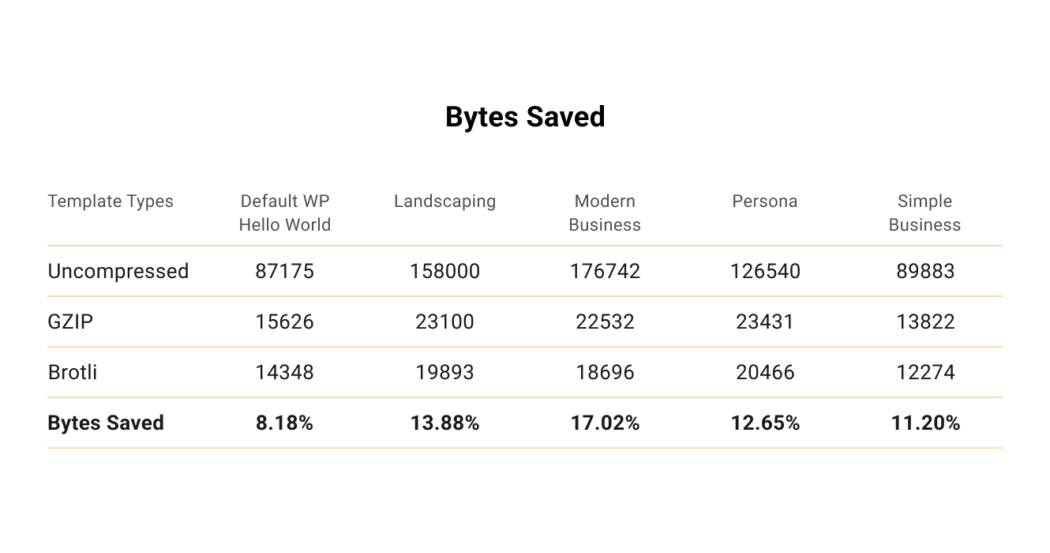The image size is (1050, 553).
Task: Select the Modern Business GZIP value 22532
Action: (605, 322)
